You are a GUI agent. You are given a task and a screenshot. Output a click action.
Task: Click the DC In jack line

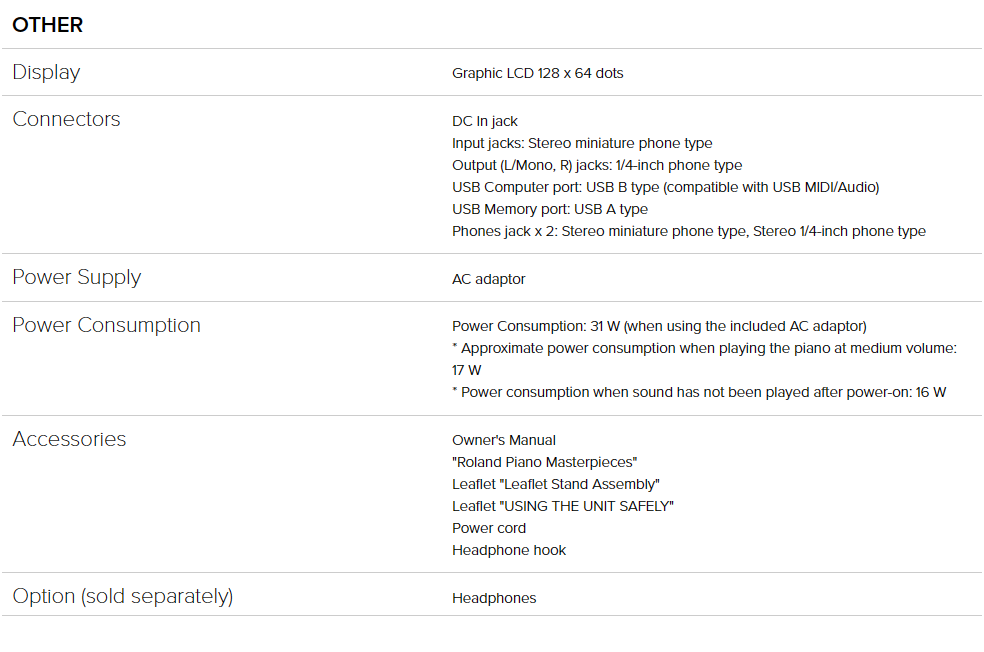pyautogui.click(x=485, y=121)
